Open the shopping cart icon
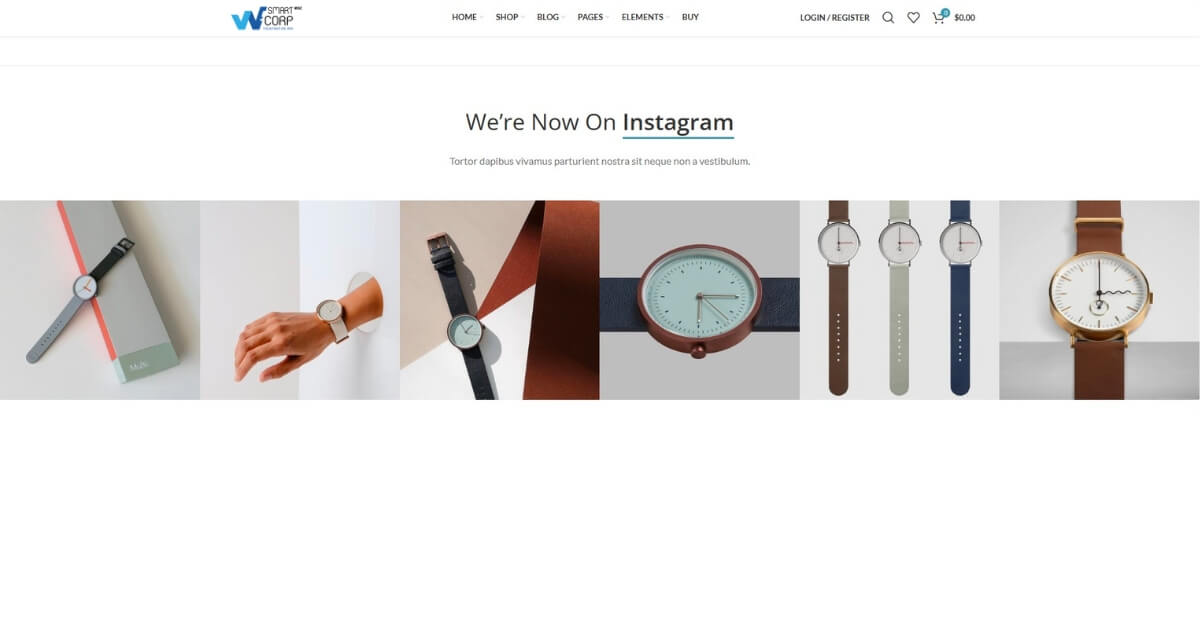Image resolution: width=1200 pixels, height=630 pixels. pyautogui.click(x=938, y=18)
